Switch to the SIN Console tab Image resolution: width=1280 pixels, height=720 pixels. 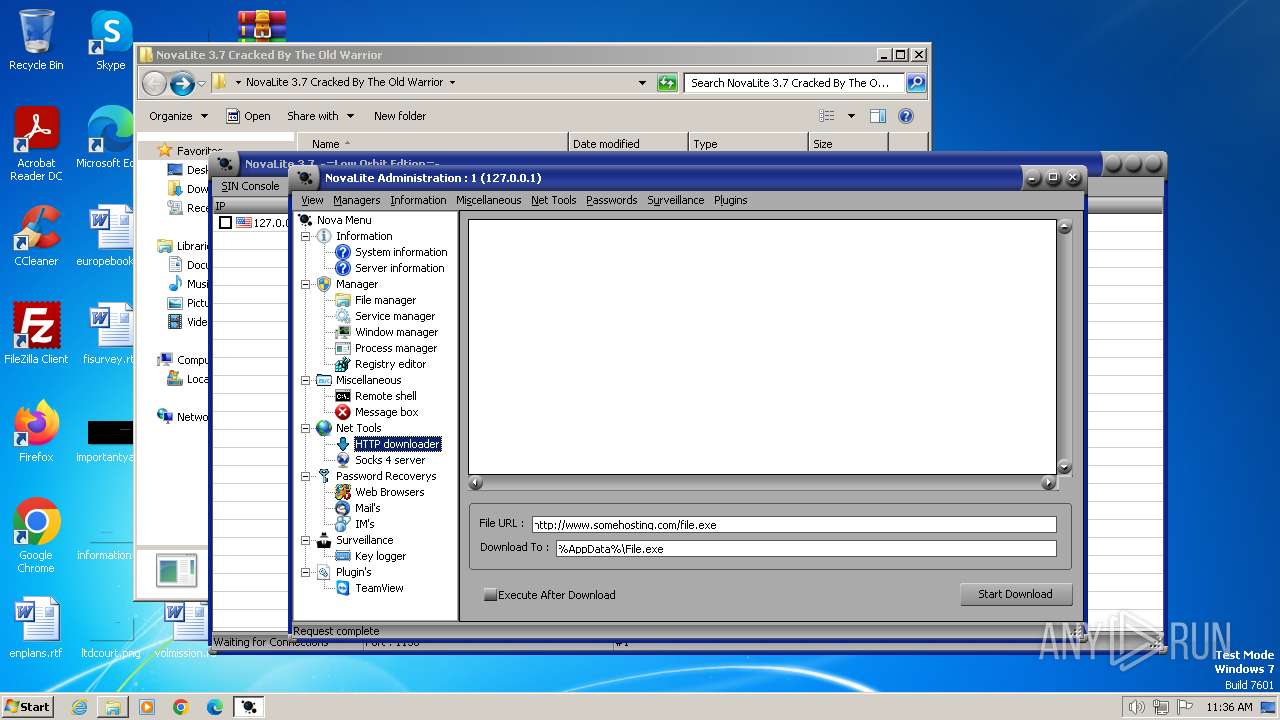[250, 186]
